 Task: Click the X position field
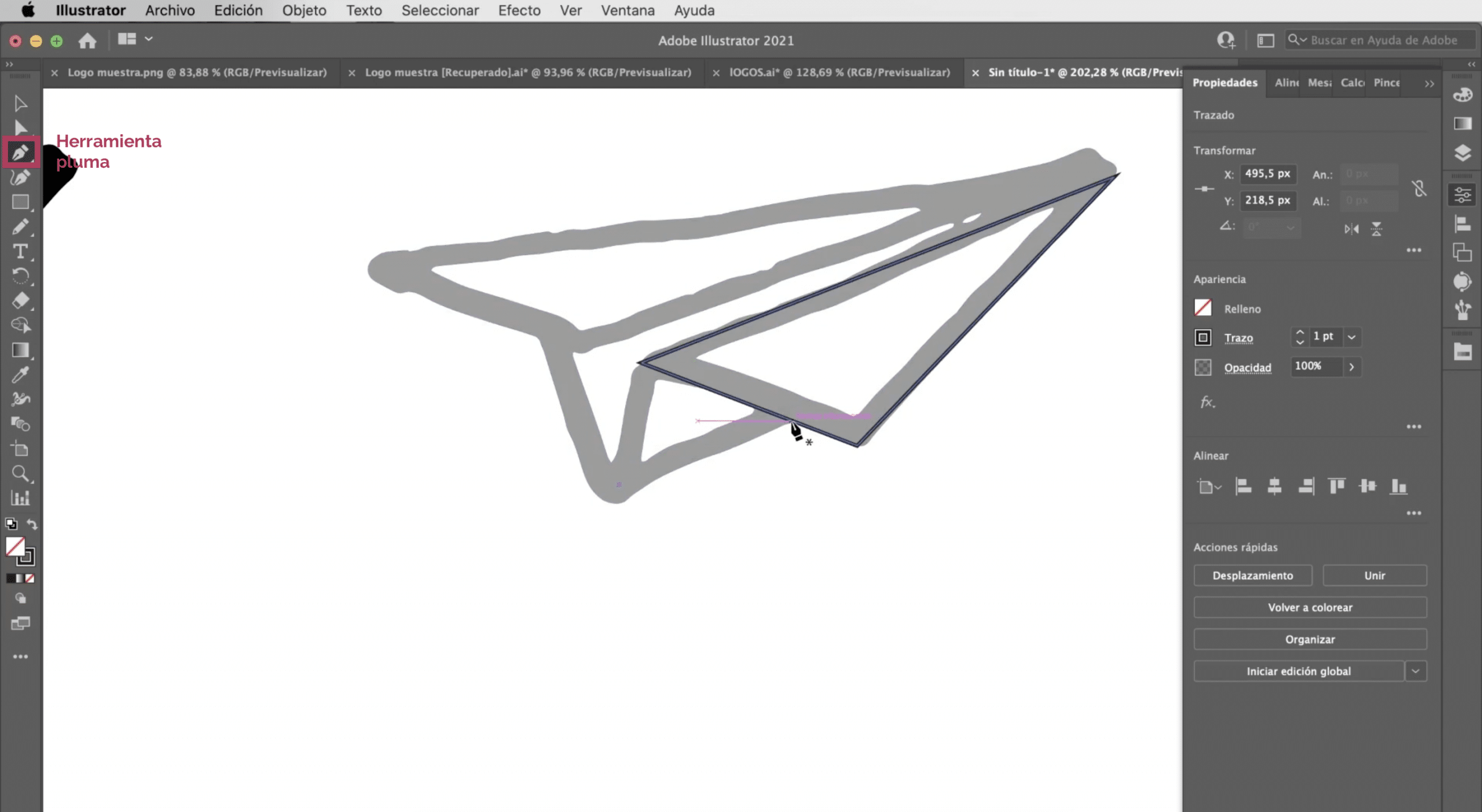[1268, 174]
